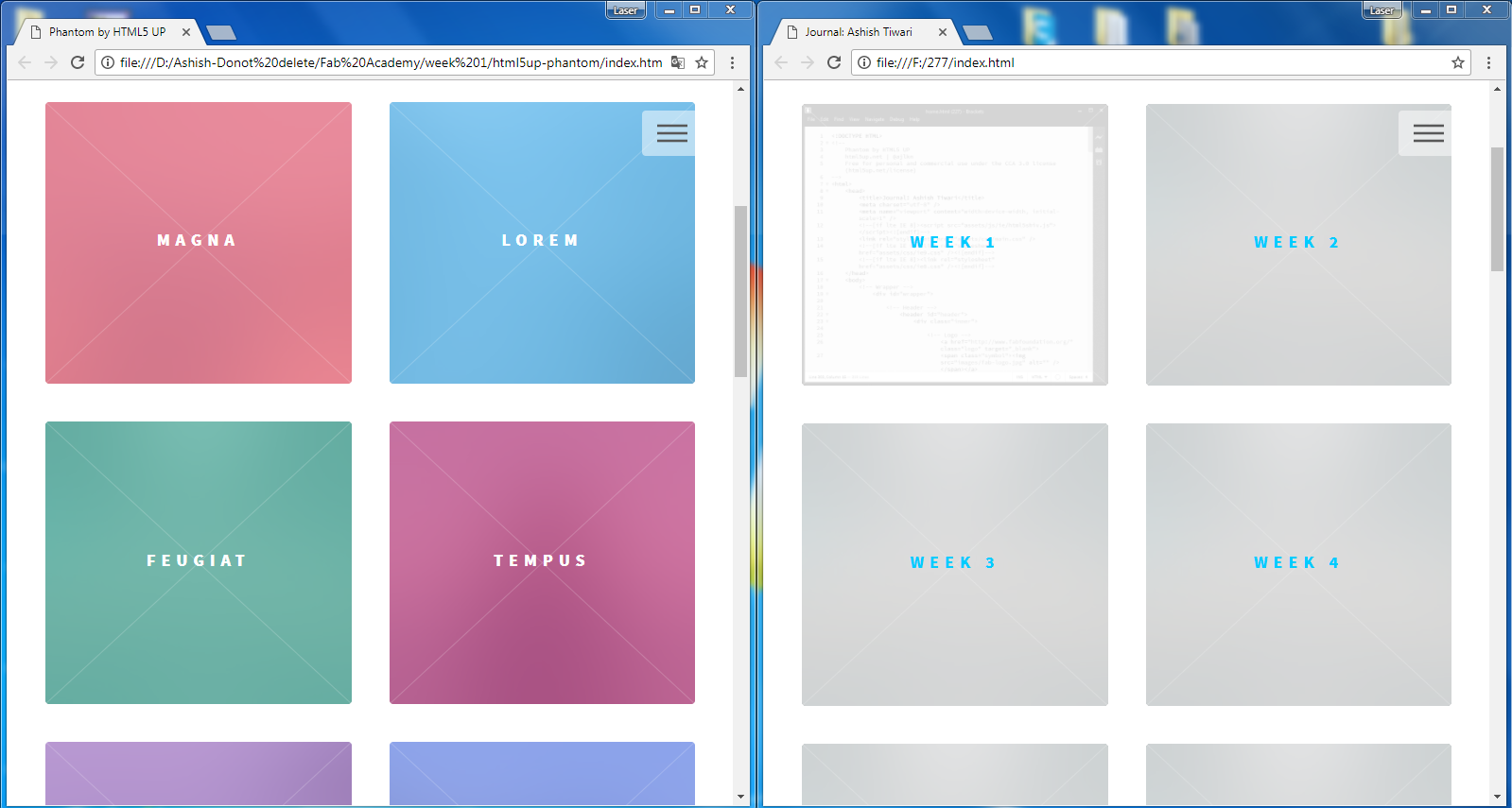The height and width of the screenshot is (808, 1512).
Task: View site info icon in Phantom address bar
Action: click(x=108, y=62)
